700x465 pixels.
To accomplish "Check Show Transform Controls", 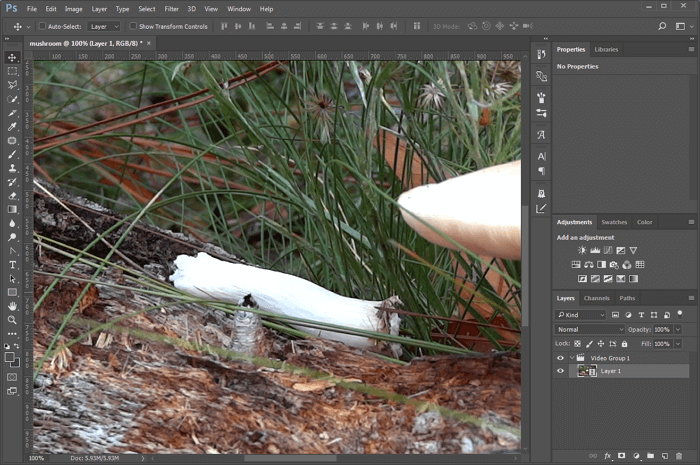I will tap(134, 26).
